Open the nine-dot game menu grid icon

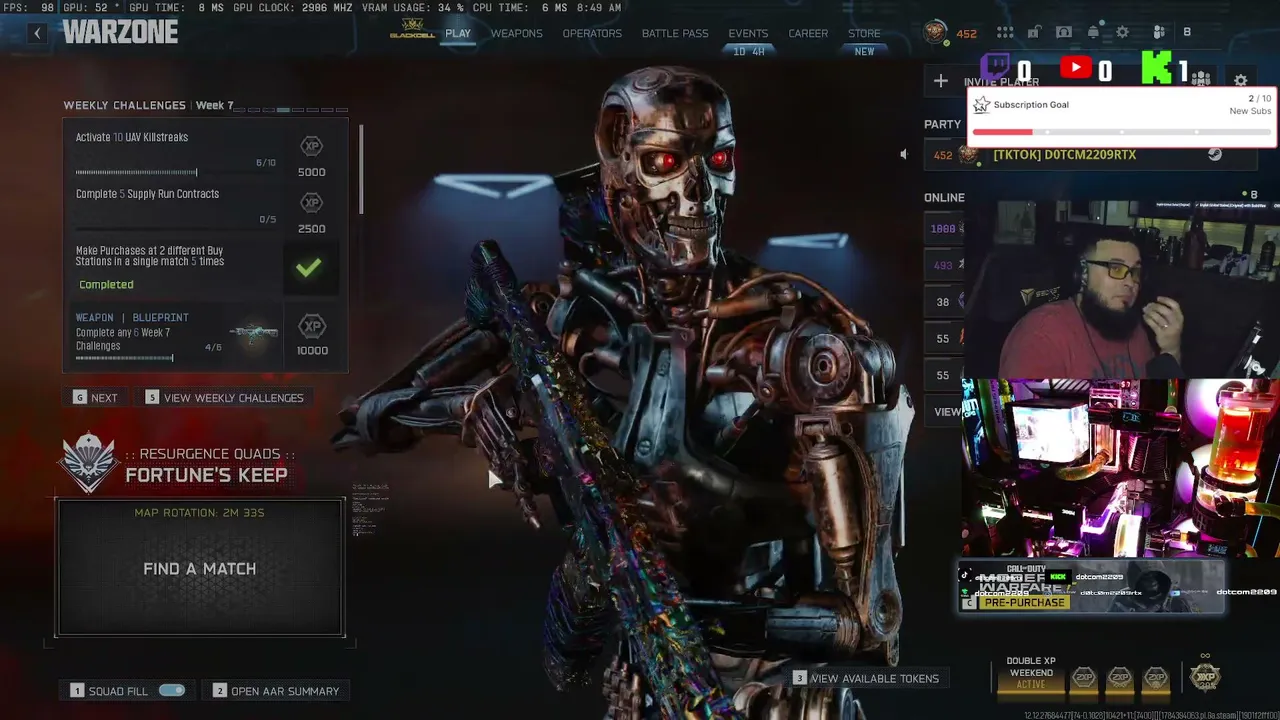point(1005,32)
